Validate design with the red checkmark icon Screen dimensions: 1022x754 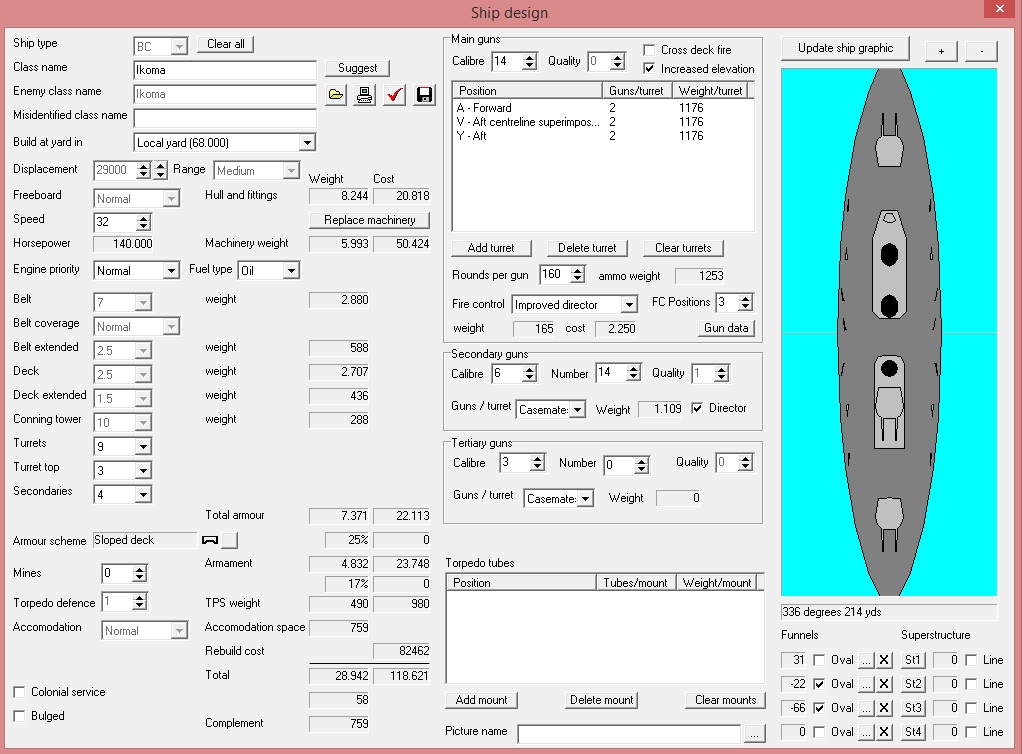pyautogui.click(x=394, y=95)
